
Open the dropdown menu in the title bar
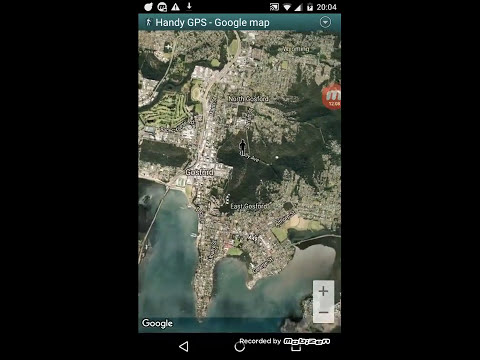[325, 22]
